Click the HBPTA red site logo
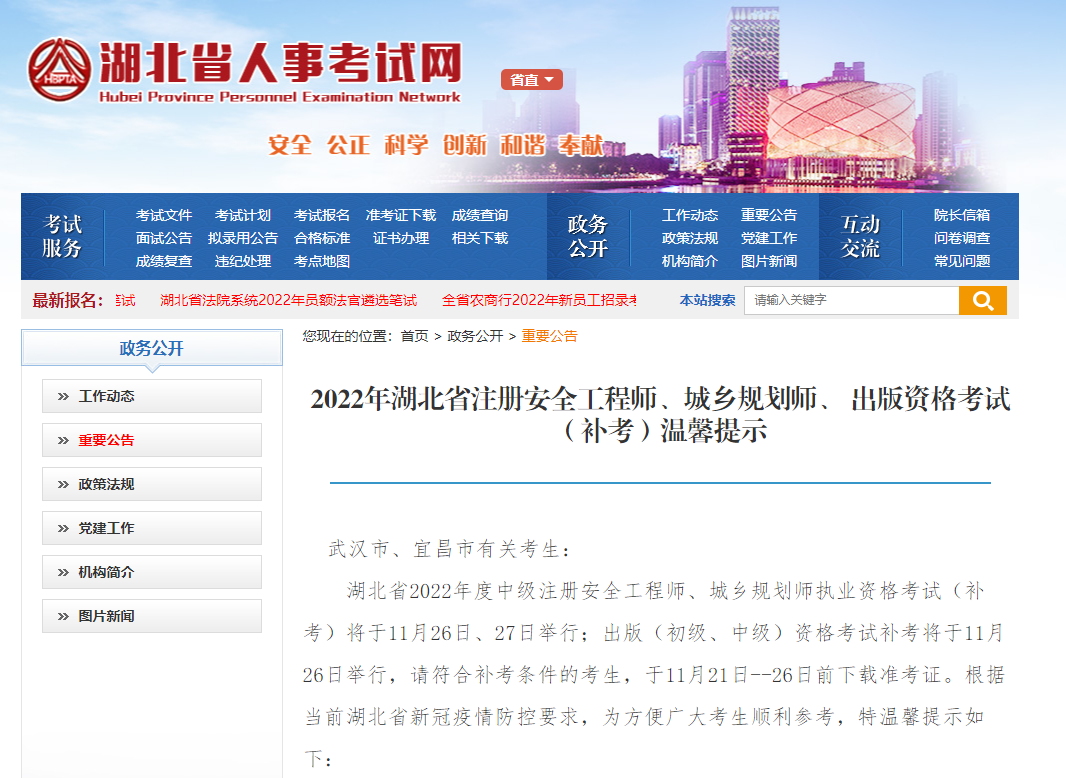This screenshot has height=778, width=1066. (59, 70)
